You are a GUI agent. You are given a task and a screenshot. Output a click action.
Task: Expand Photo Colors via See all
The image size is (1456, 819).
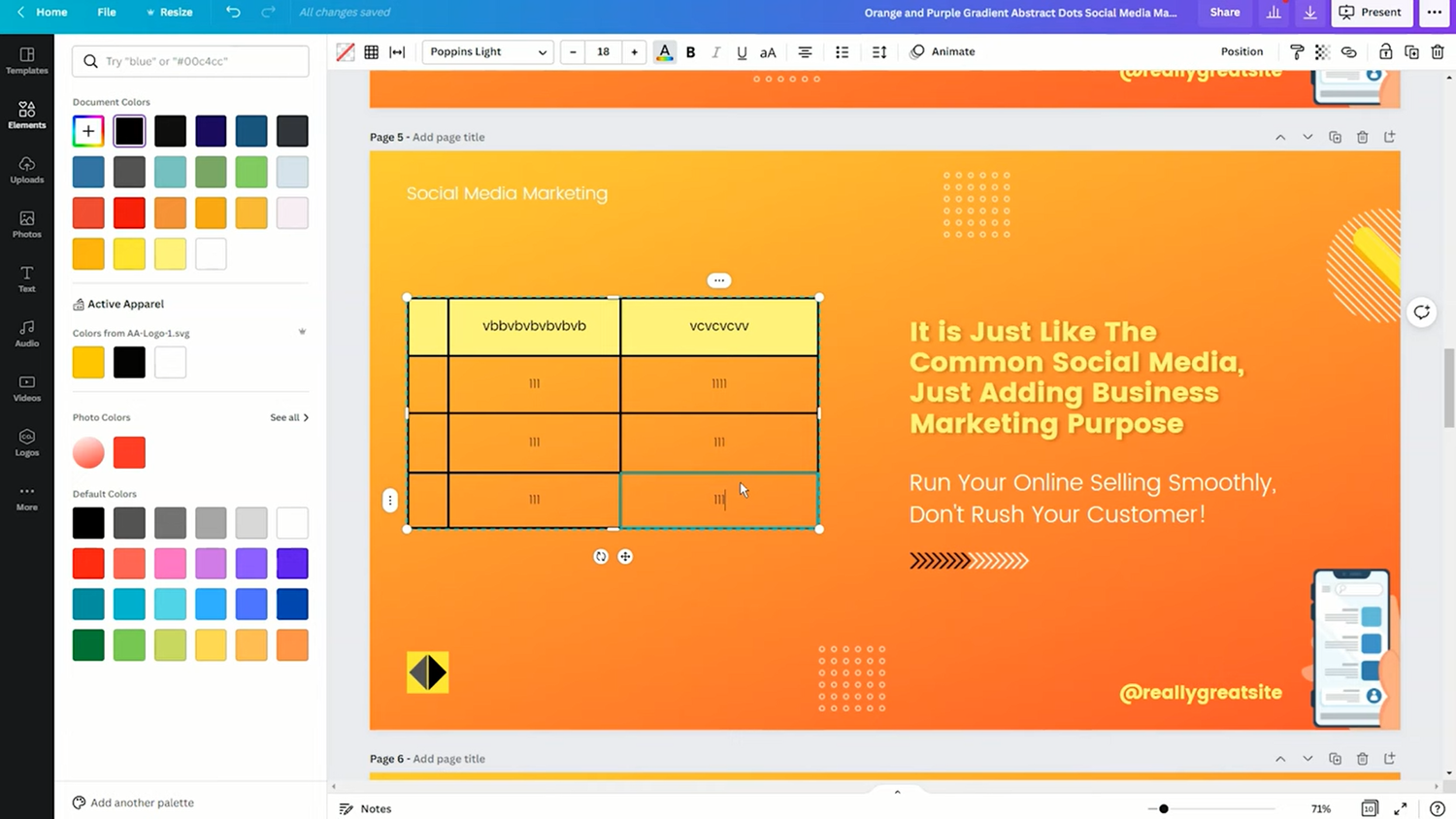tap(288, 417)
